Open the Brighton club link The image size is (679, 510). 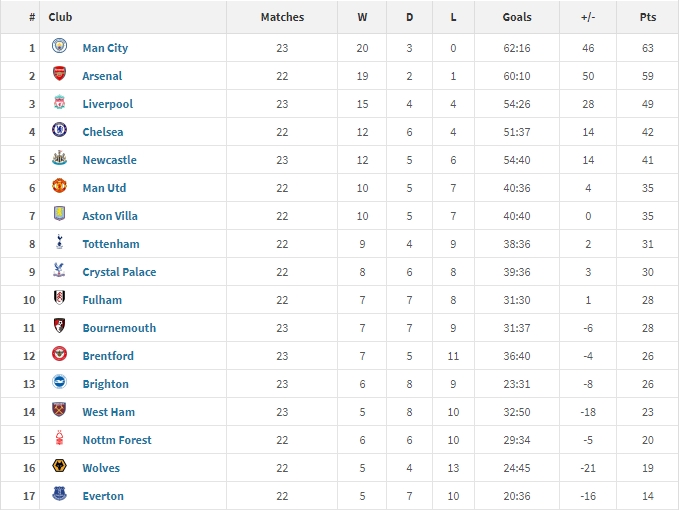pos(105,384)
